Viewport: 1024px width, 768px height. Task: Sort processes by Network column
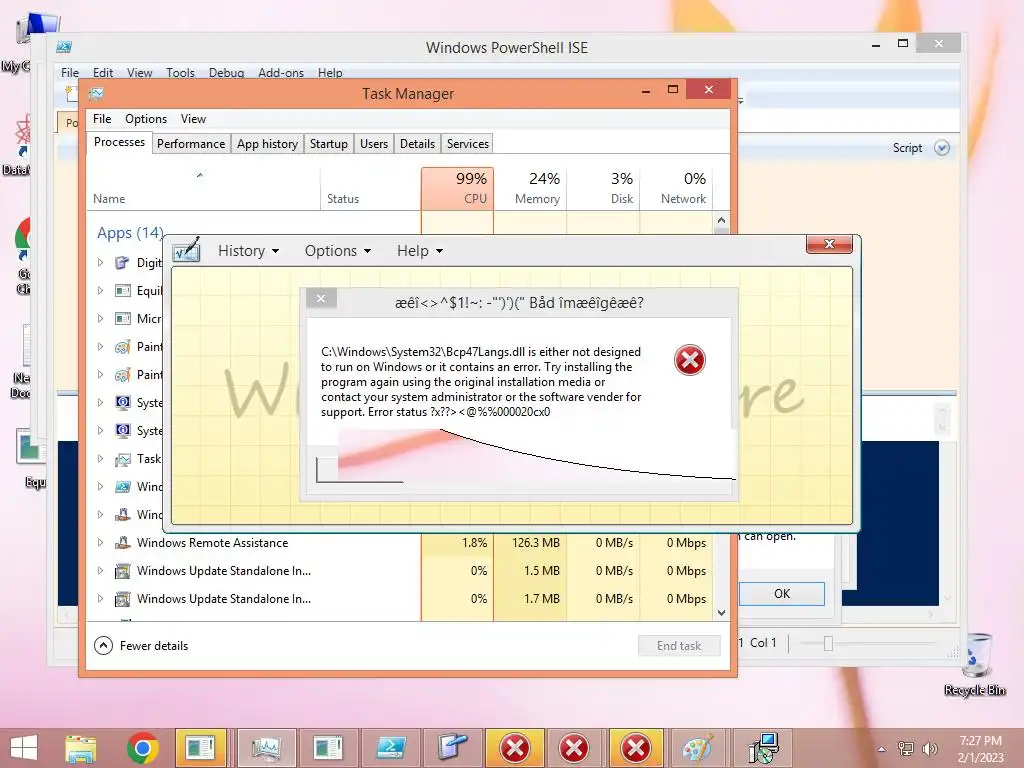point(676,188)
